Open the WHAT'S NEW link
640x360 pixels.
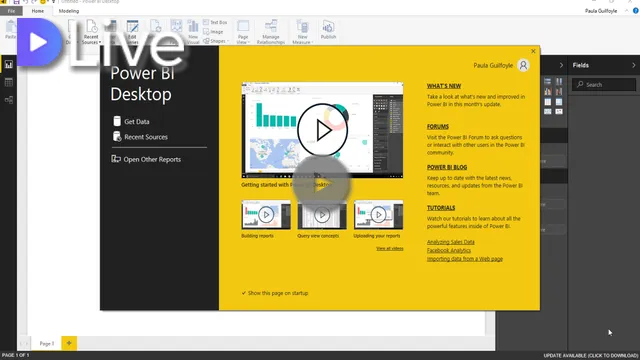click(x=444, y=86)
